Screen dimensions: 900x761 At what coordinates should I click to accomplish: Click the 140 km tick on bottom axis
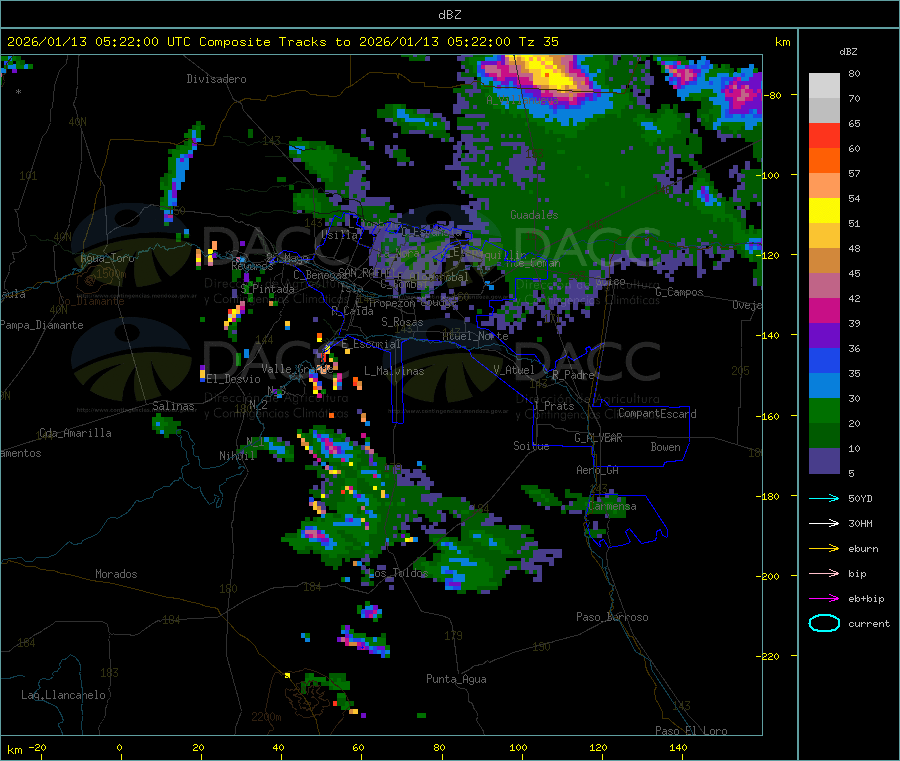pos(678,747)
